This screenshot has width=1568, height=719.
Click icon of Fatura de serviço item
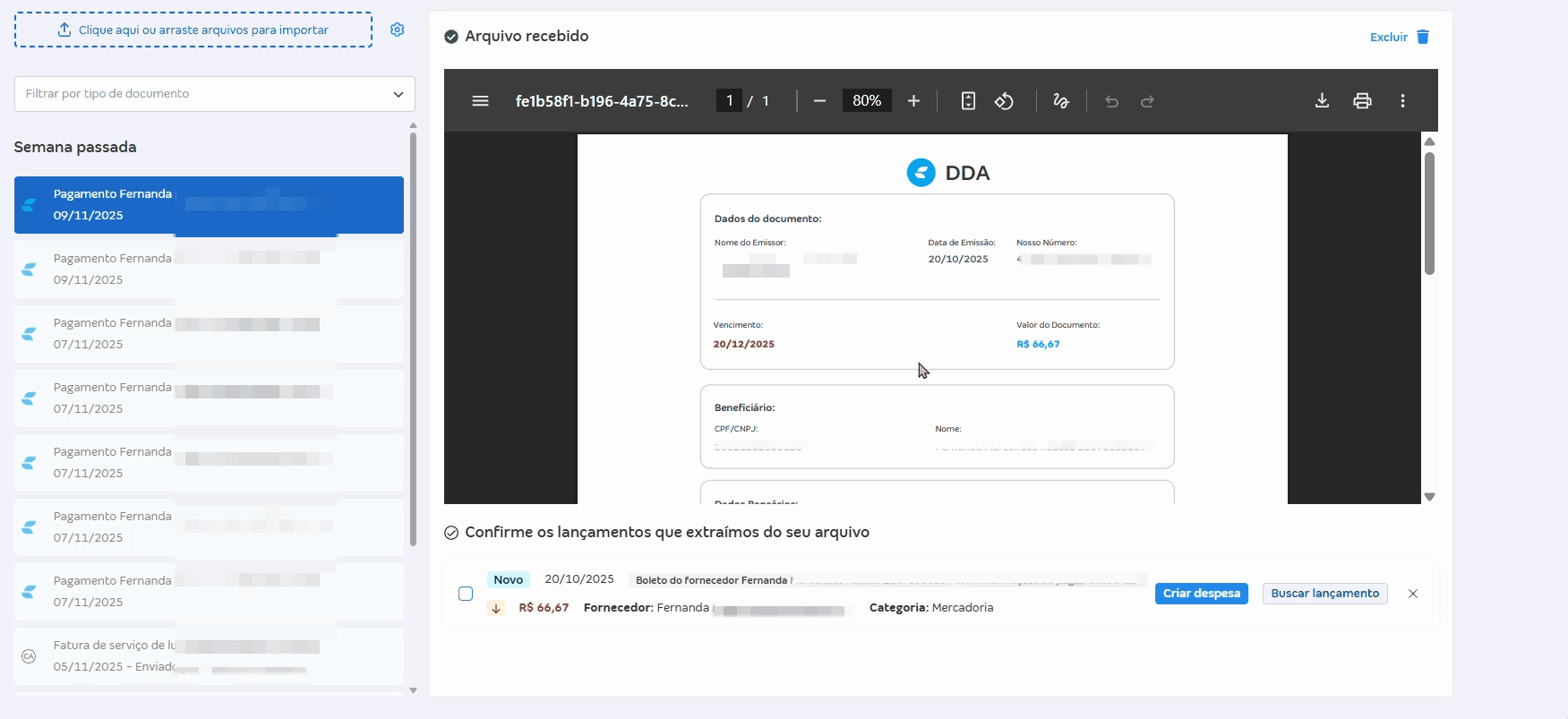(x=29, y=656)
